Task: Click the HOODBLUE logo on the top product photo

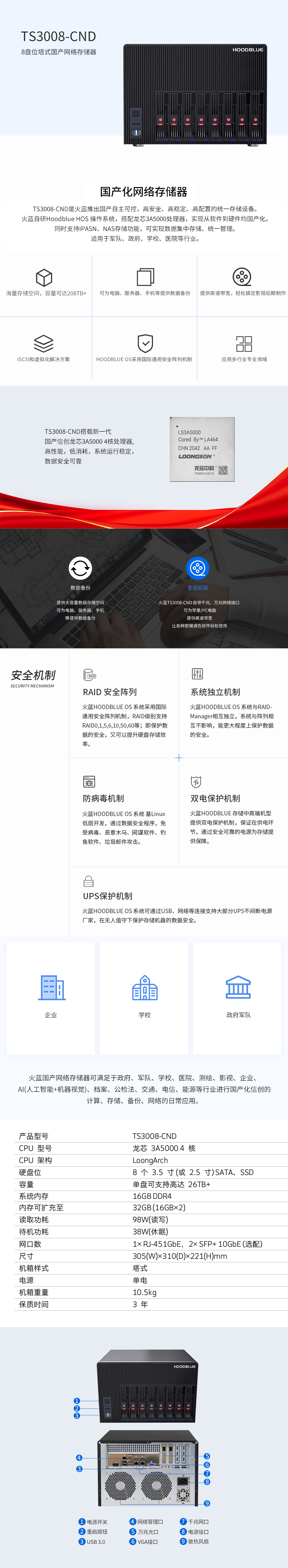Action: pyautogui.click(x=248, y=50)
